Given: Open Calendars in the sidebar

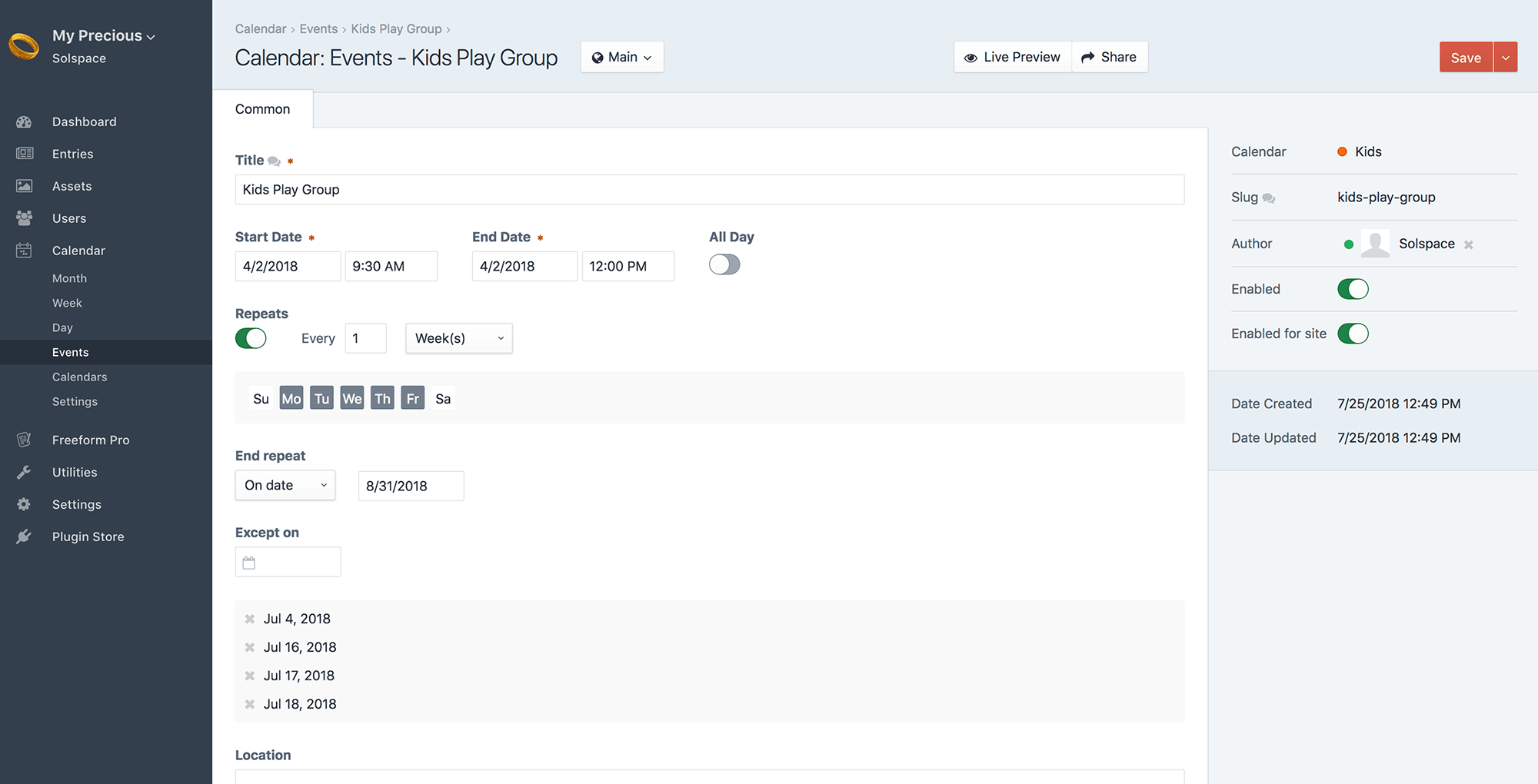Looking at the screenshot, I should pos(79,377).
